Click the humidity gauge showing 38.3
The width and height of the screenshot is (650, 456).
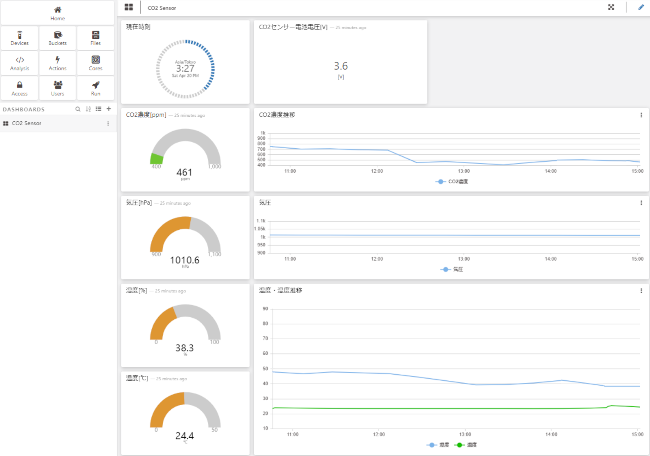click(185, 329)
